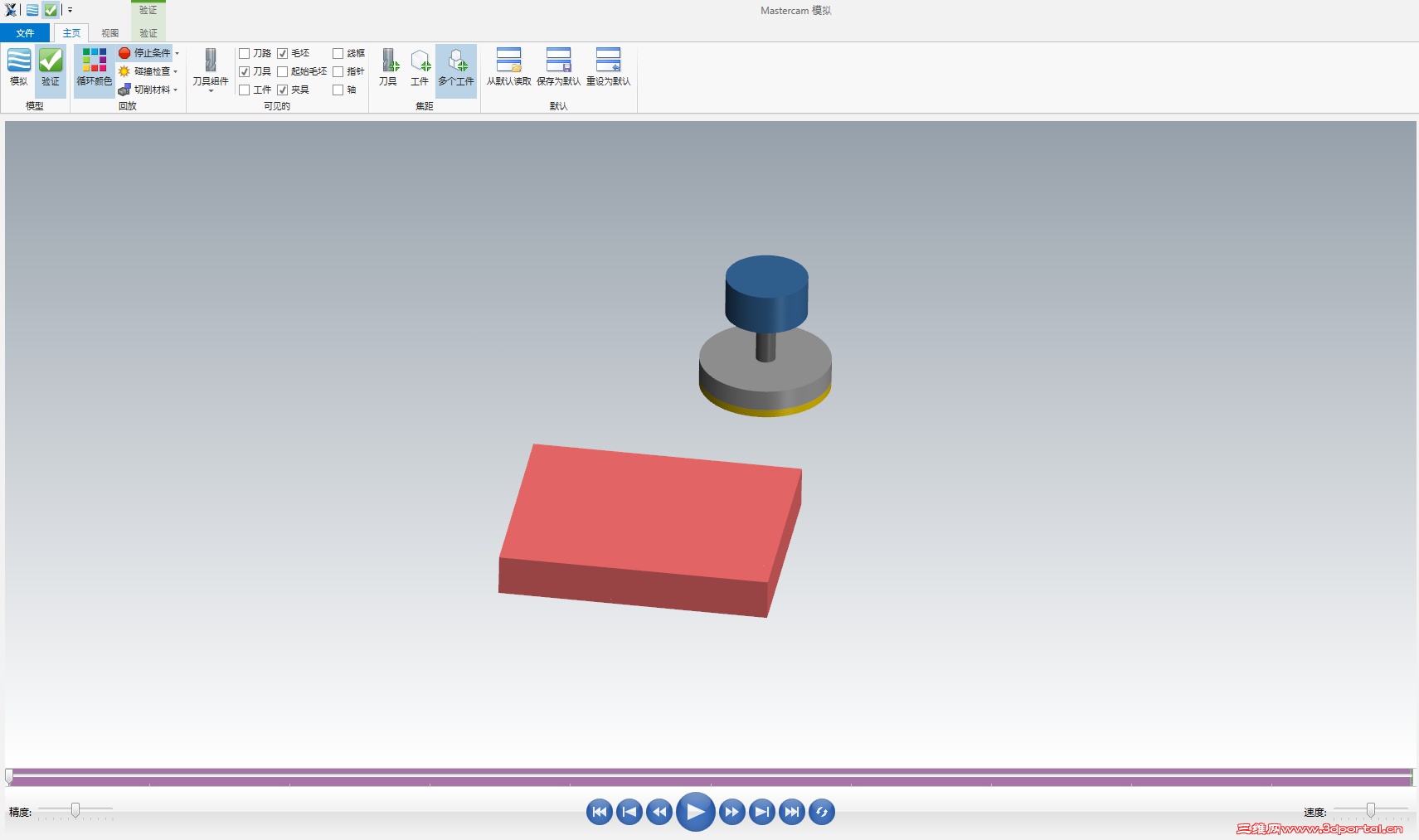Open the 文件 menu tab
This screenshot has width=1419, height=840.
[25, 33]
